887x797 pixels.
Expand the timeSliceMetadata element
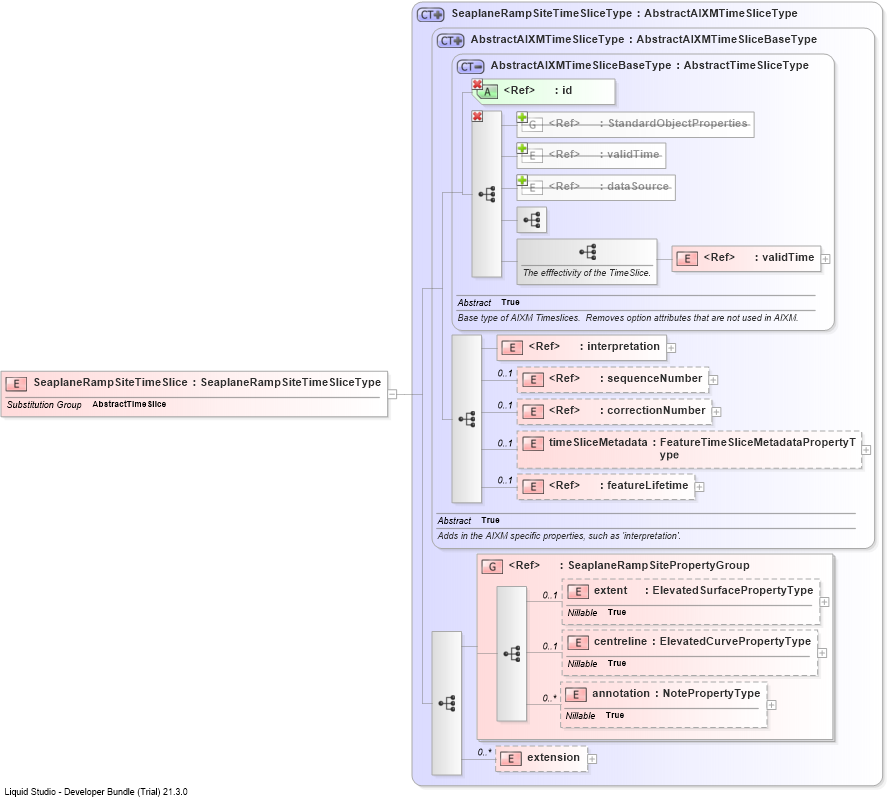[866, 450]
